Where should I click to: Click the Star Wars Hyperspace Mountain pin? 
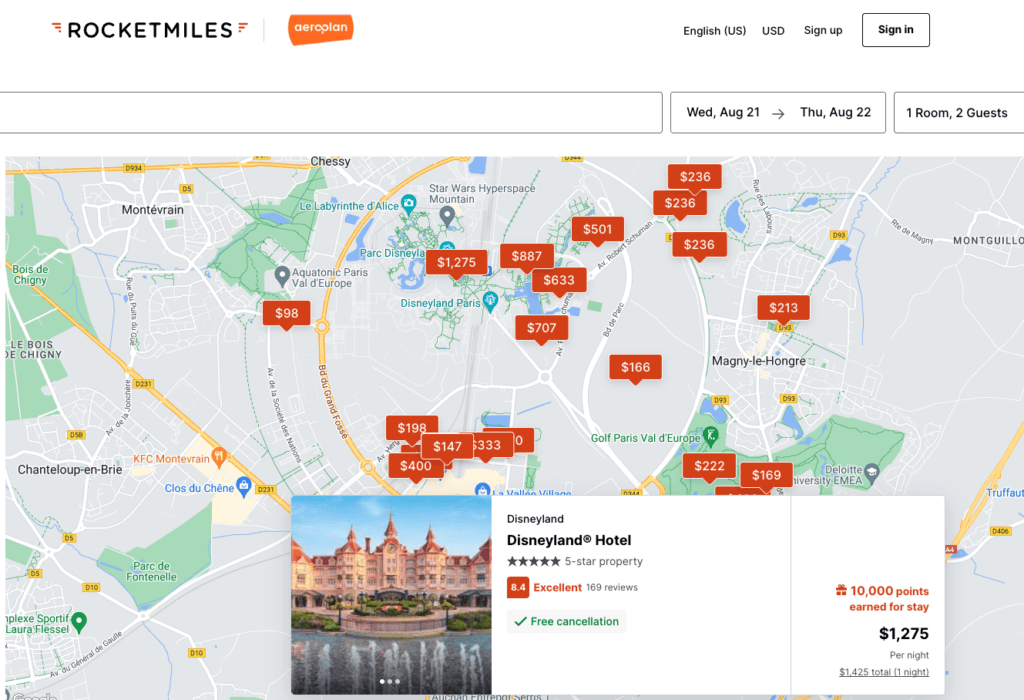[x=448, y=214]
